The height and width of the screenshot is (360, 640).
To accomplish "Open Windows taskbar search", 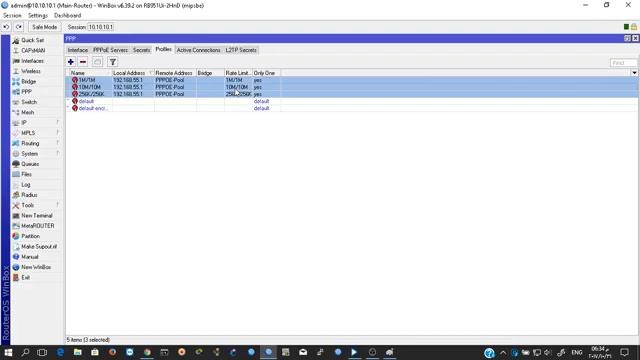I will (25, 352).
